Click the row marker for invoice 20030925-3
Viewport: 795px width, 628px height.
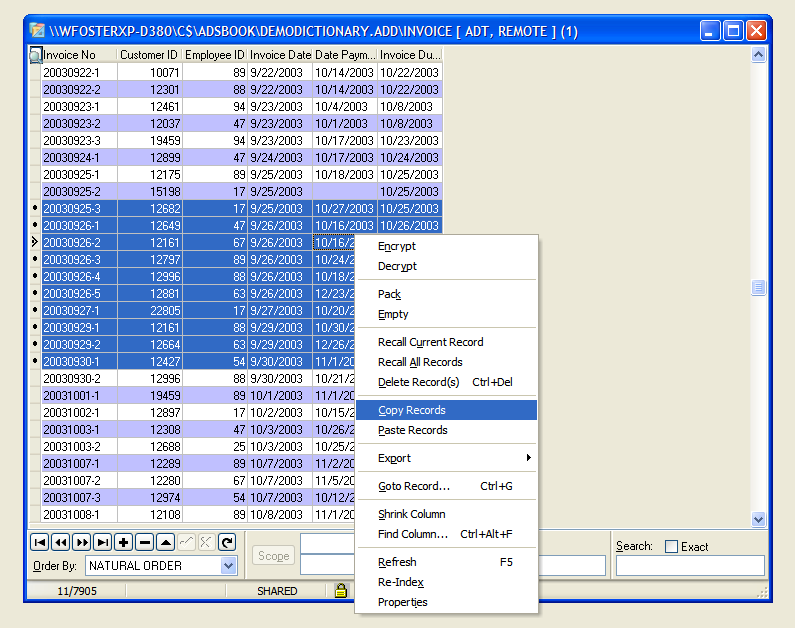click(x=35, y=208)
